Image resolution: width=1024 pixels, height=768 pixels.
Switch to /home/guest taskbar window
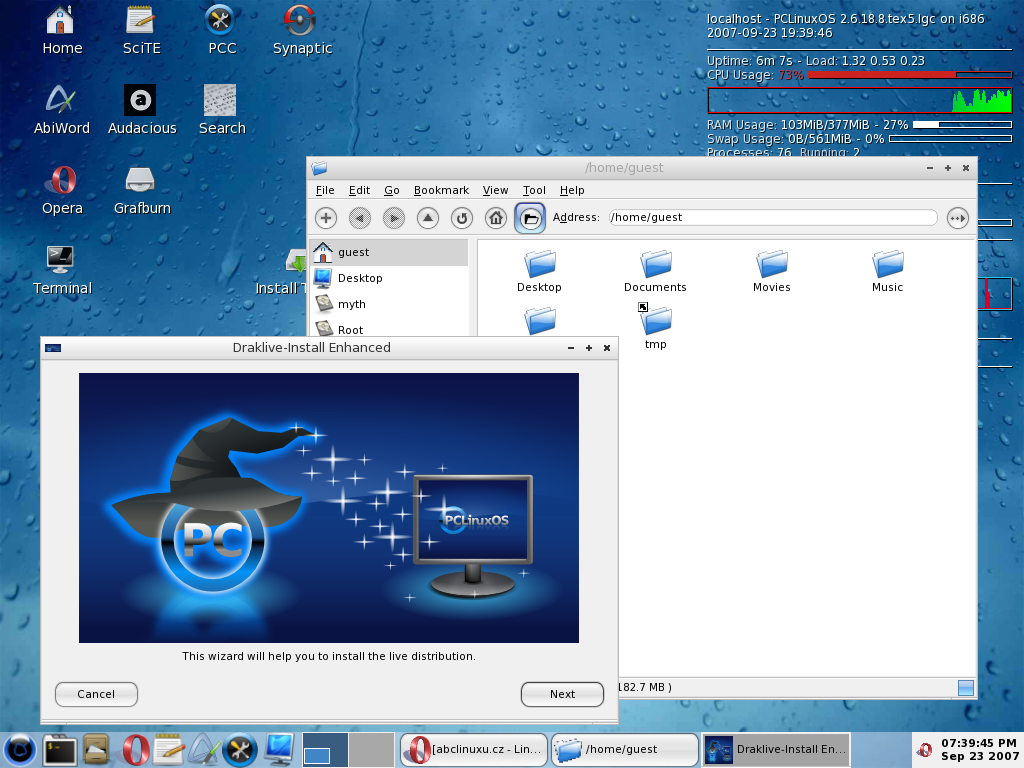pyautogui.click(x=625, y=750)
